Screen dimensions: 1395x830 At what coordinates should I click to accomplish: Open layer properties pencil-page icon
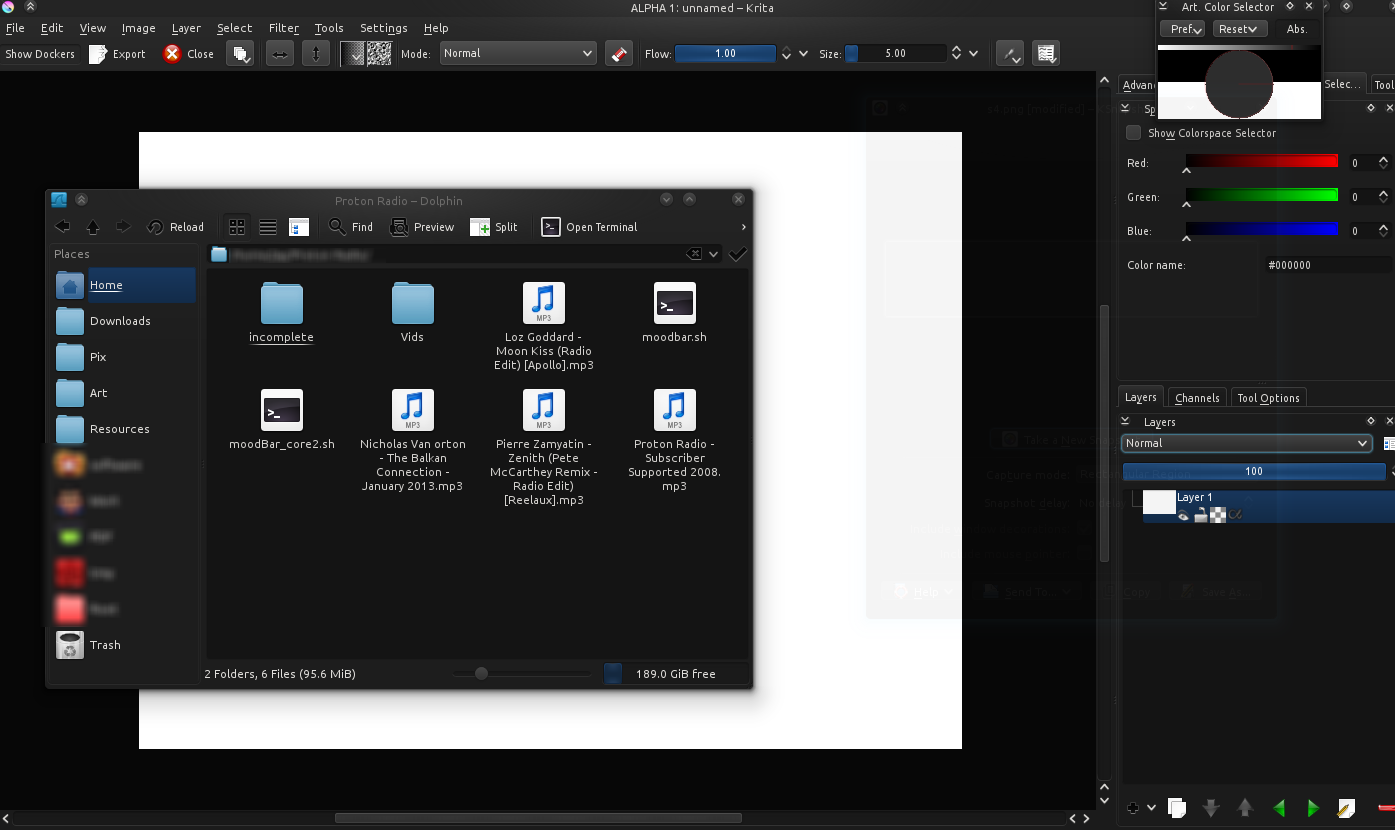point(1346,807)
